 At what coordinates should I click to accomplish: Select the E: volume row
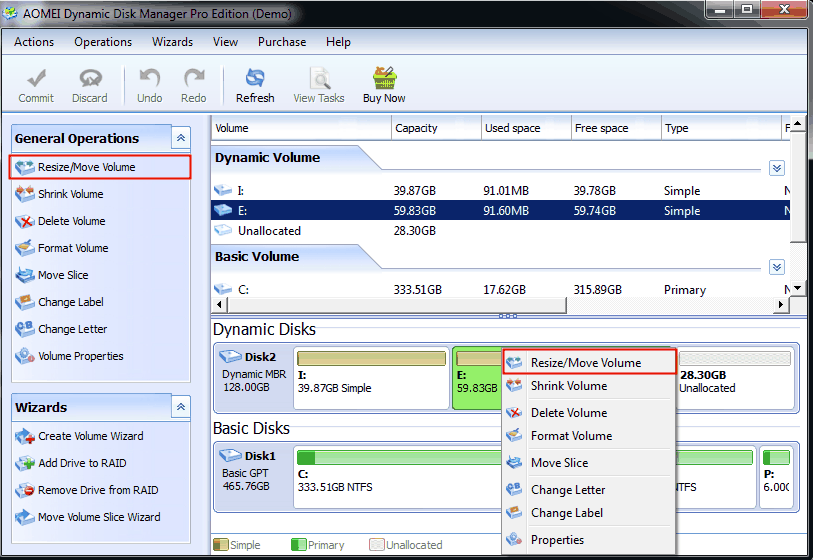tap(500, 211)
